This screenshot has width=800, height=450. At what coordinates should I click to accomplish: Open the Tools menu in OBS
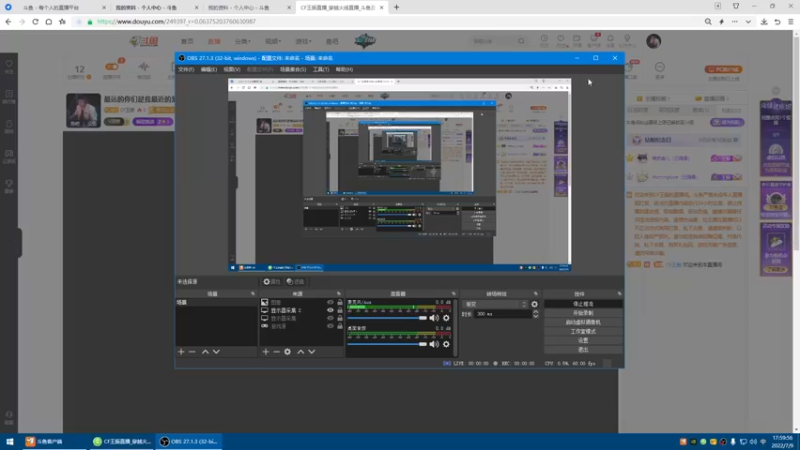point(321,69)
